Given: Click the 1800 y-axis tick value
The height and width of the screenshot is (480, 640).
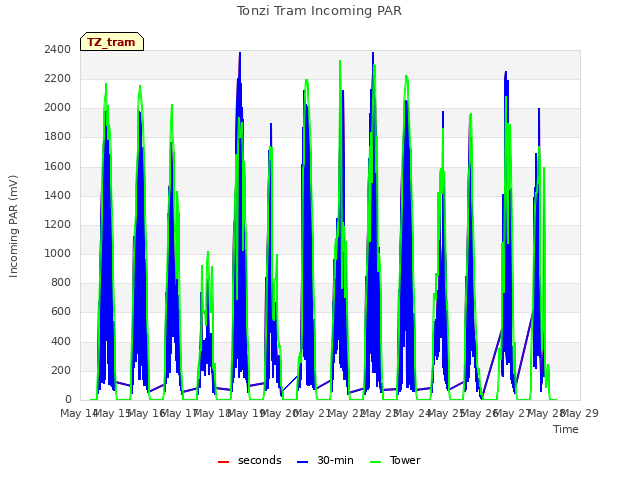Looking at the screenshot, I should coord(58,137).
